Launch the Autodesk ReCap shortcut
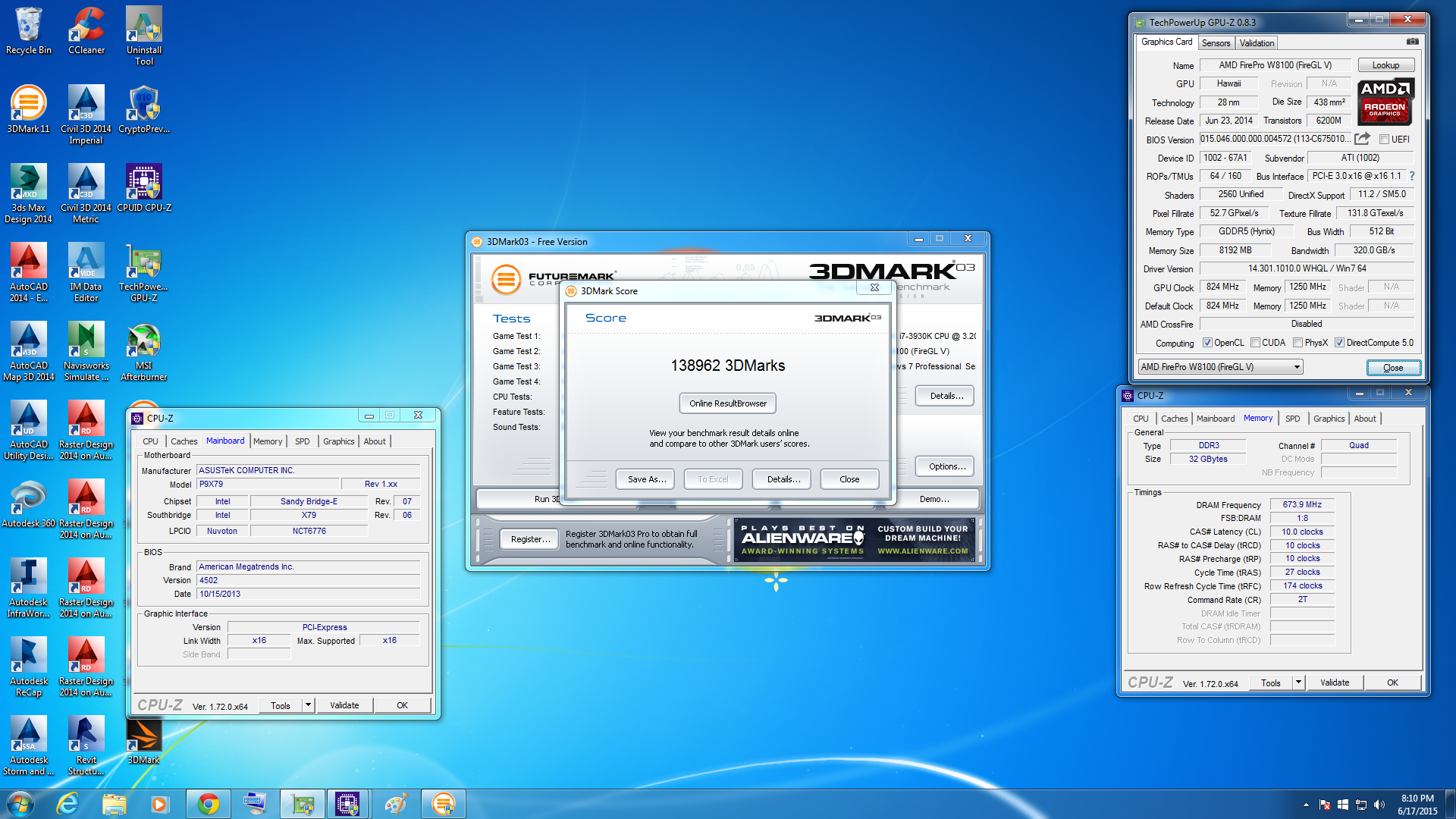The width and height of the screenshot is (1456, 819). point(28,667)
